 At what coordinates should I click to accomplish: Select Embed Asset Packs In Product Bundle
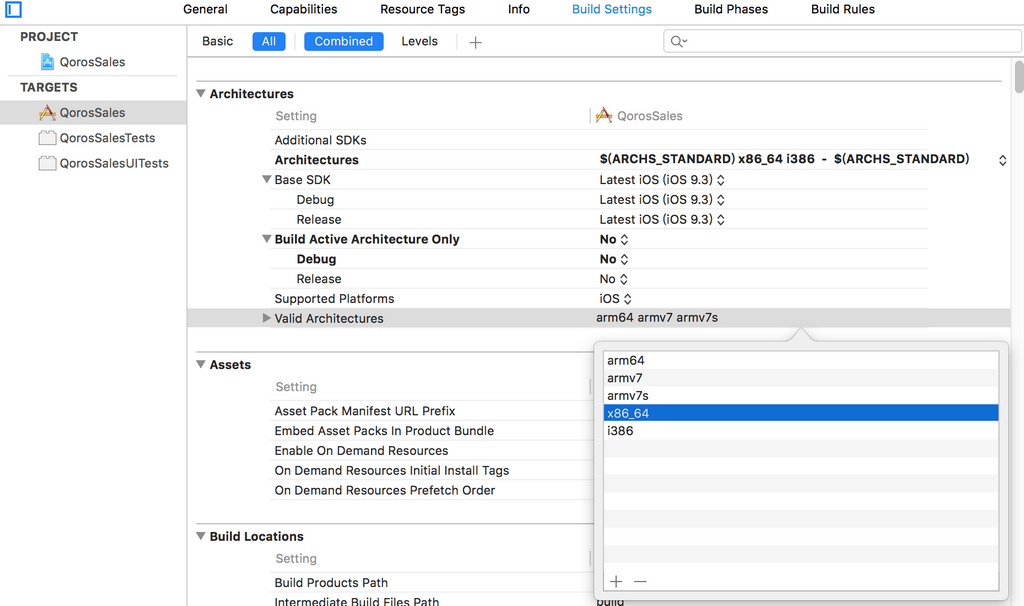click(x=384, y=430)
